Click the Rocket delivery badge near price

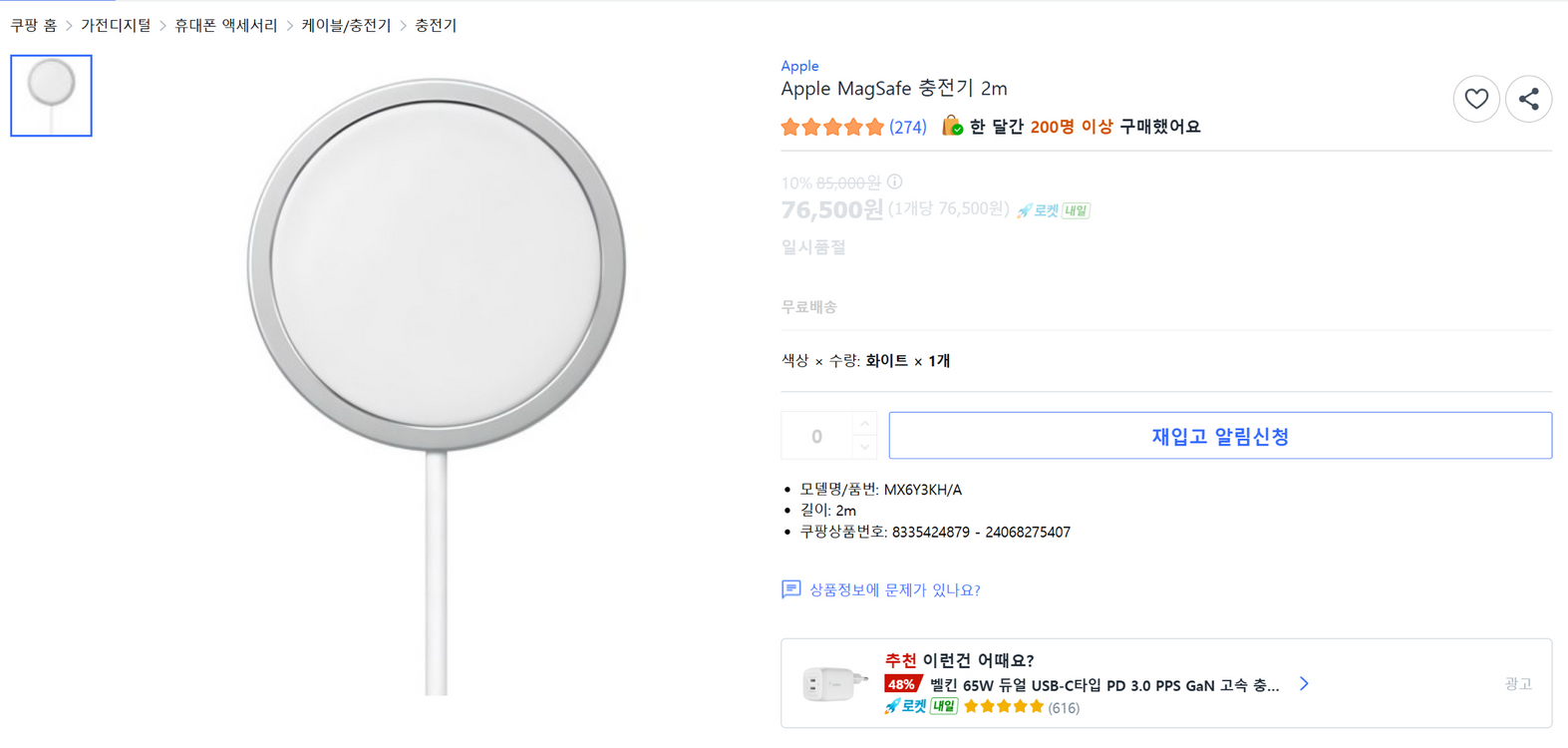(x=1053, y=210)
